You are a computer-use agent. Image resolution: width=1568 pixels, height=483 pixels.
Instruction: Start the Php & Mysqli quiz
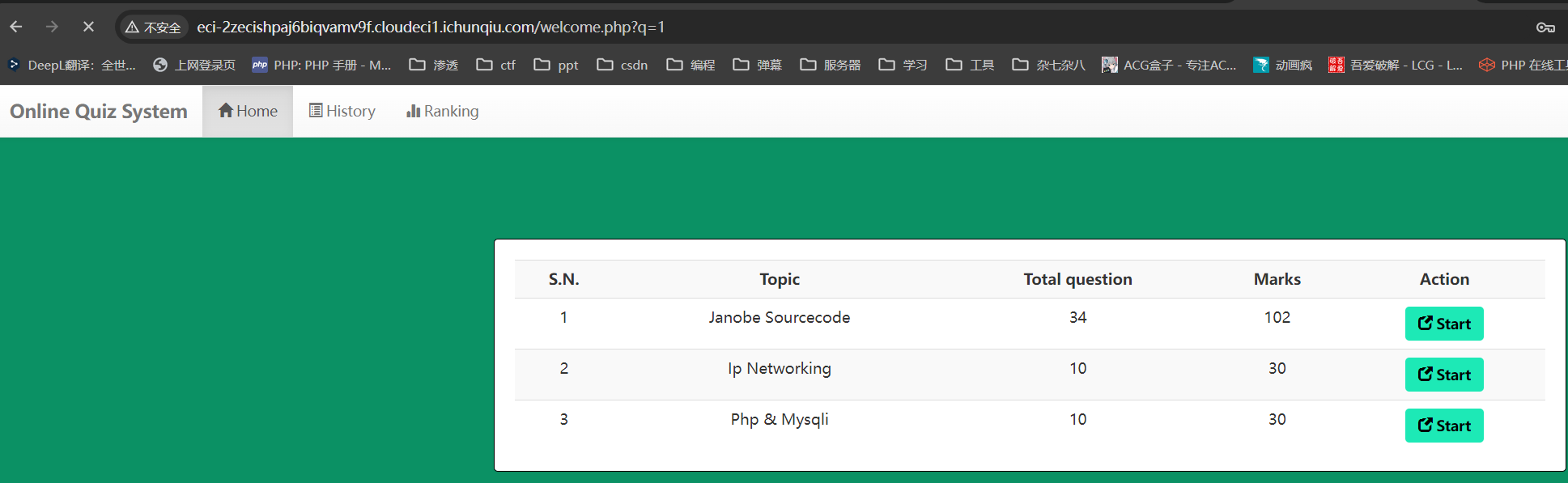1443,426
